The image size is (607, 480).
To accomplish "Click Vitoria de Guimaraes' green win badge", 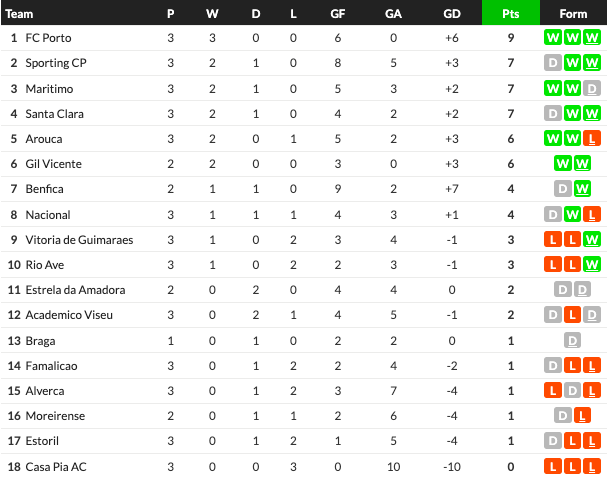I will pos(592,240).
